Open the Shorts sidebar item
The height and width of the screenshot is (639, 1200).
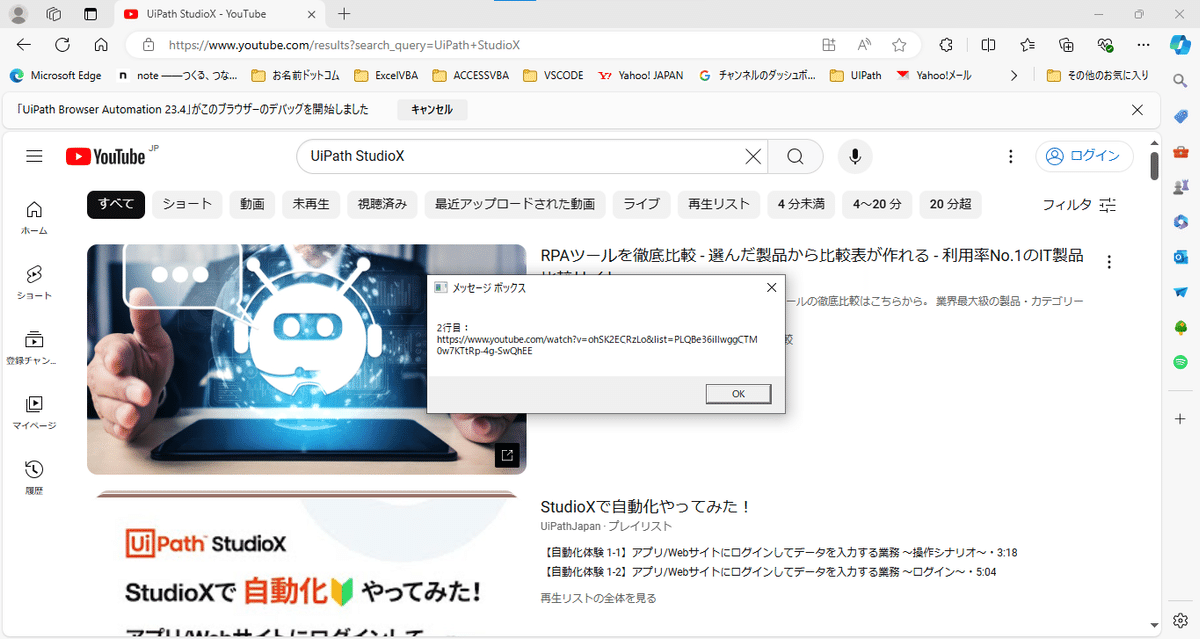coord(34,281)
